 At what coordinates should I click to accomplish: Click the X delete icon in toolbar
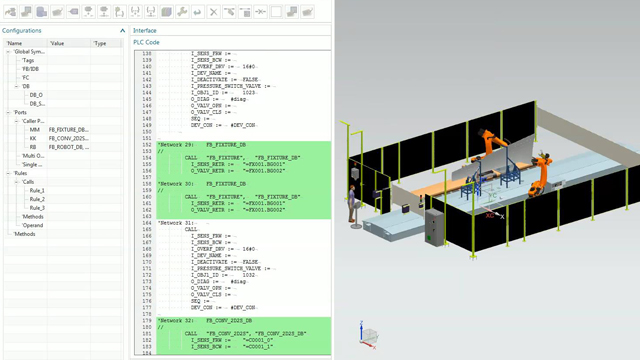coord(213,12)
